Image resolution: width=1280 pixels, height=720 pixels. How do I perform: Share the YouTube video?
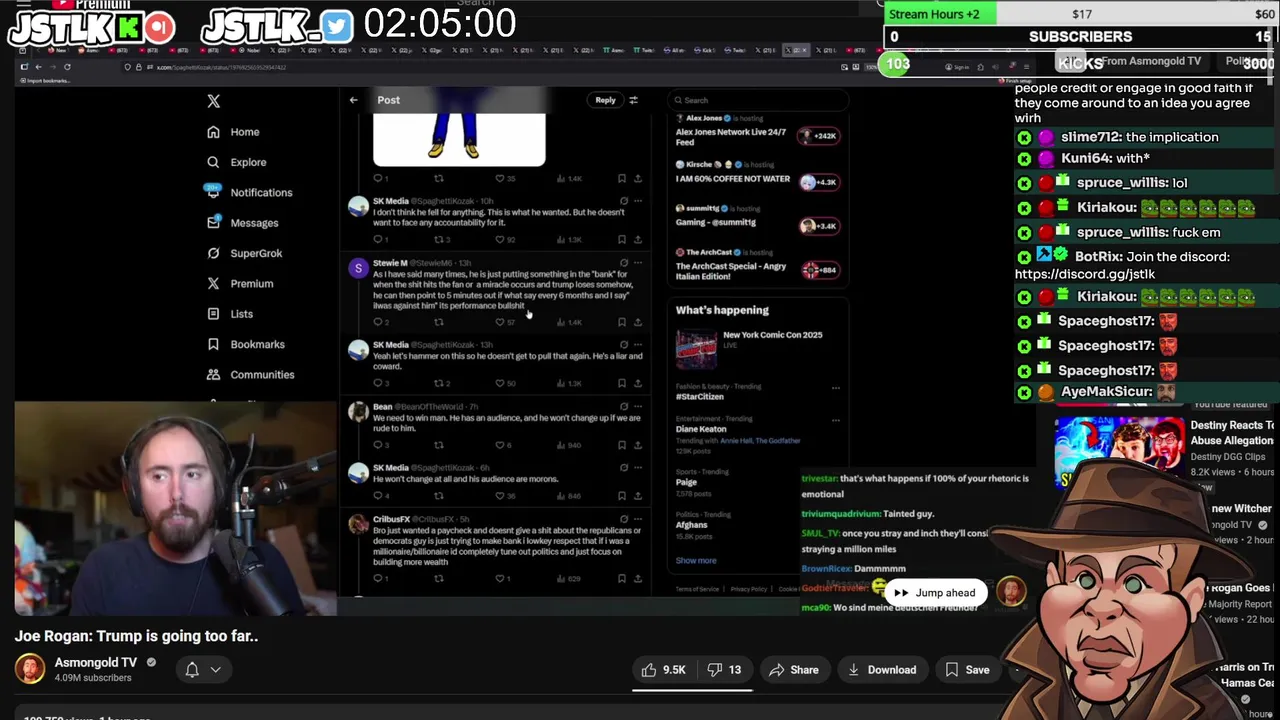pyautogui.click(x=793, y=670)
